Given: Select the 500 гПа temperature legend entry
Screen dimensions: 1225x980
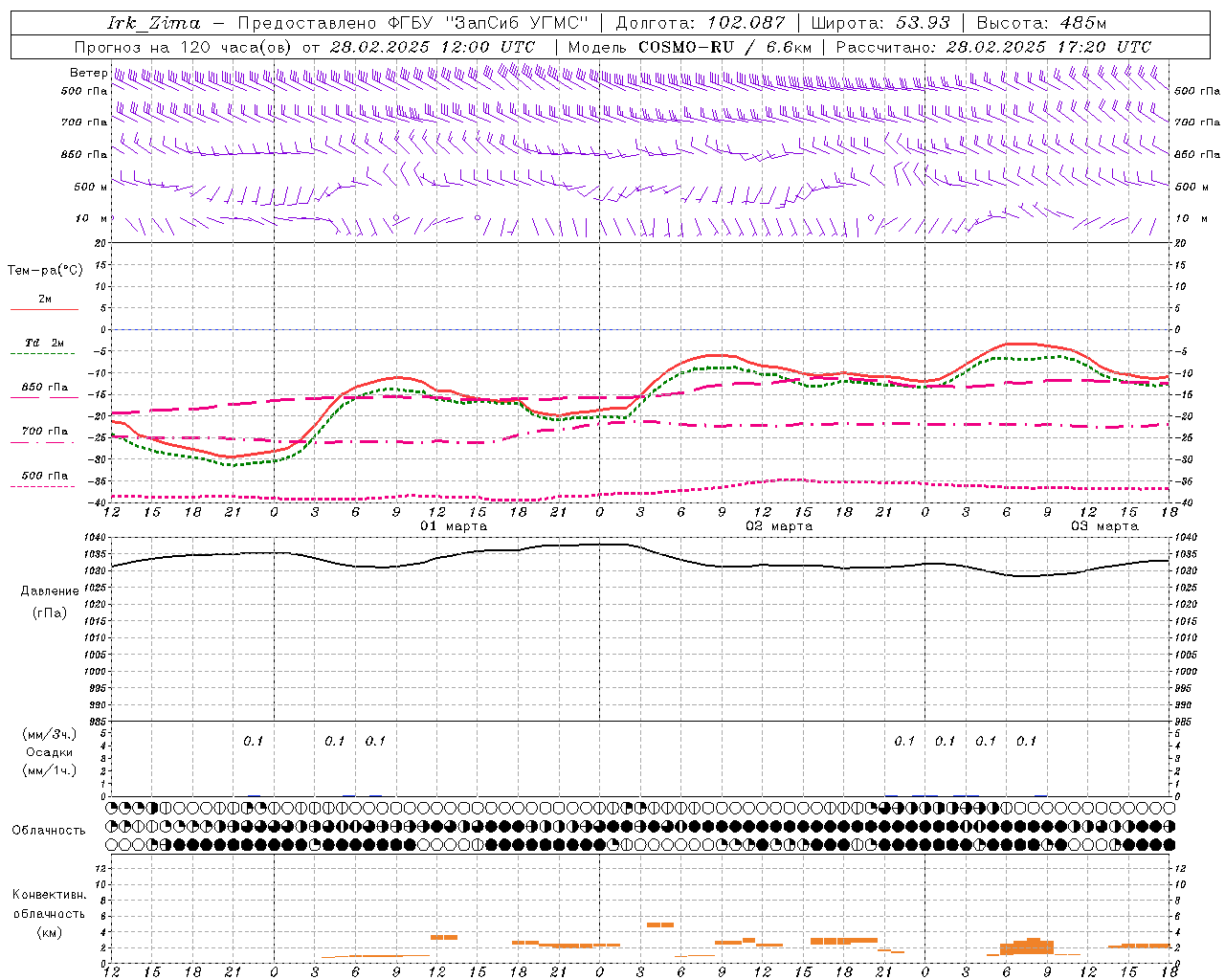Looking at the screenshot, I should click(44, 476).
